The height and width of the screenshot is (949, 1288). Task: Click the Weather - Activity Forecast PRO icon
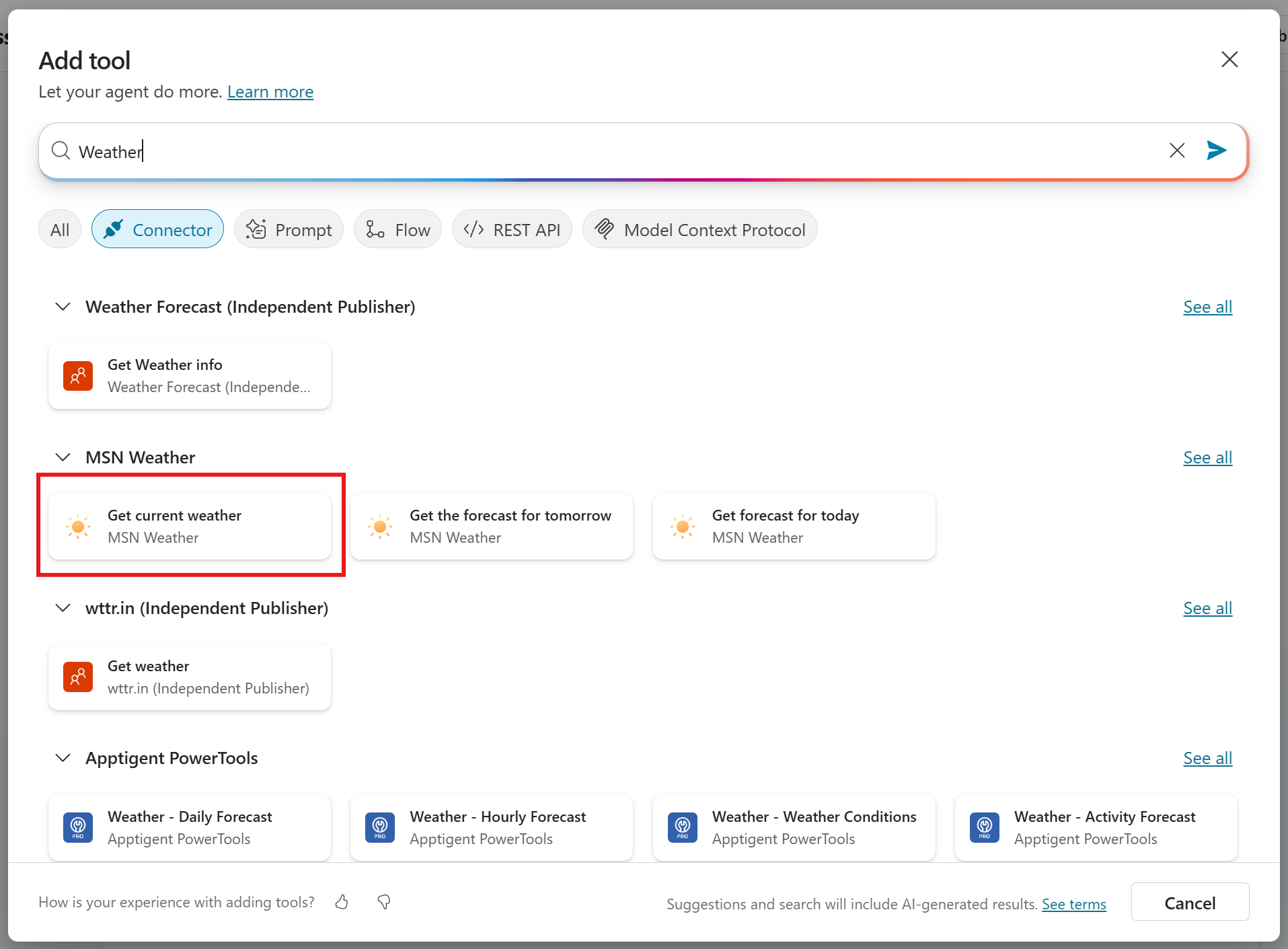coord(985,828)
